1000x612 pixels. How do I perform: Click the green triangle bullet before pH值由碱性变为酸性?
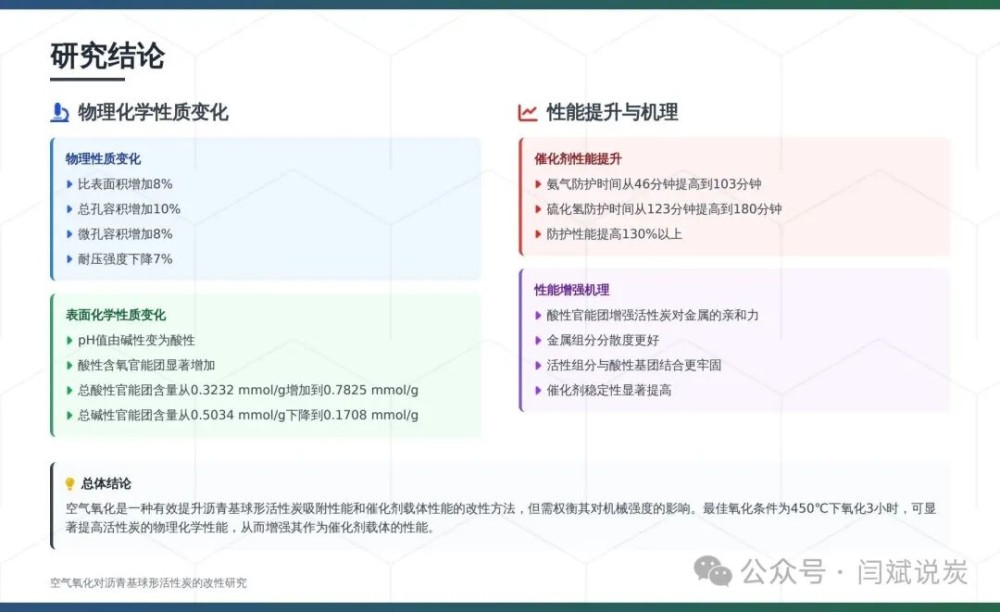point(69,340)
